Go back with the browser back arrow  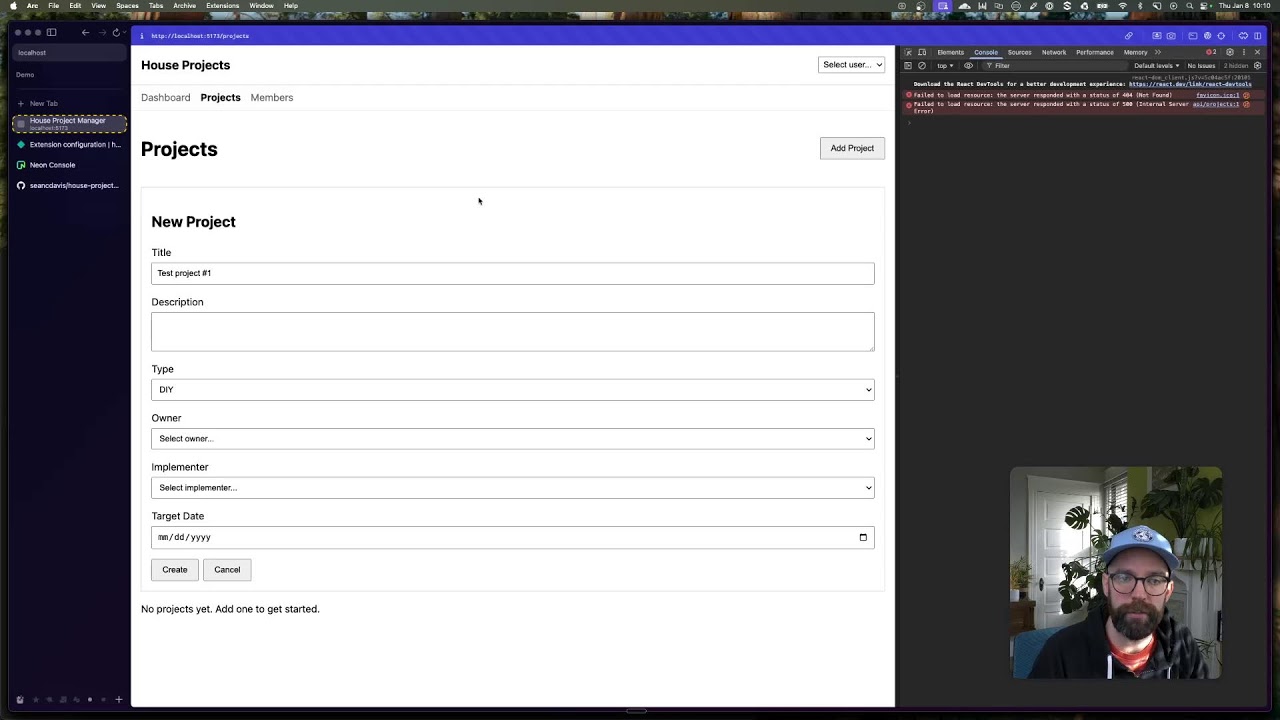pos(85,32)
